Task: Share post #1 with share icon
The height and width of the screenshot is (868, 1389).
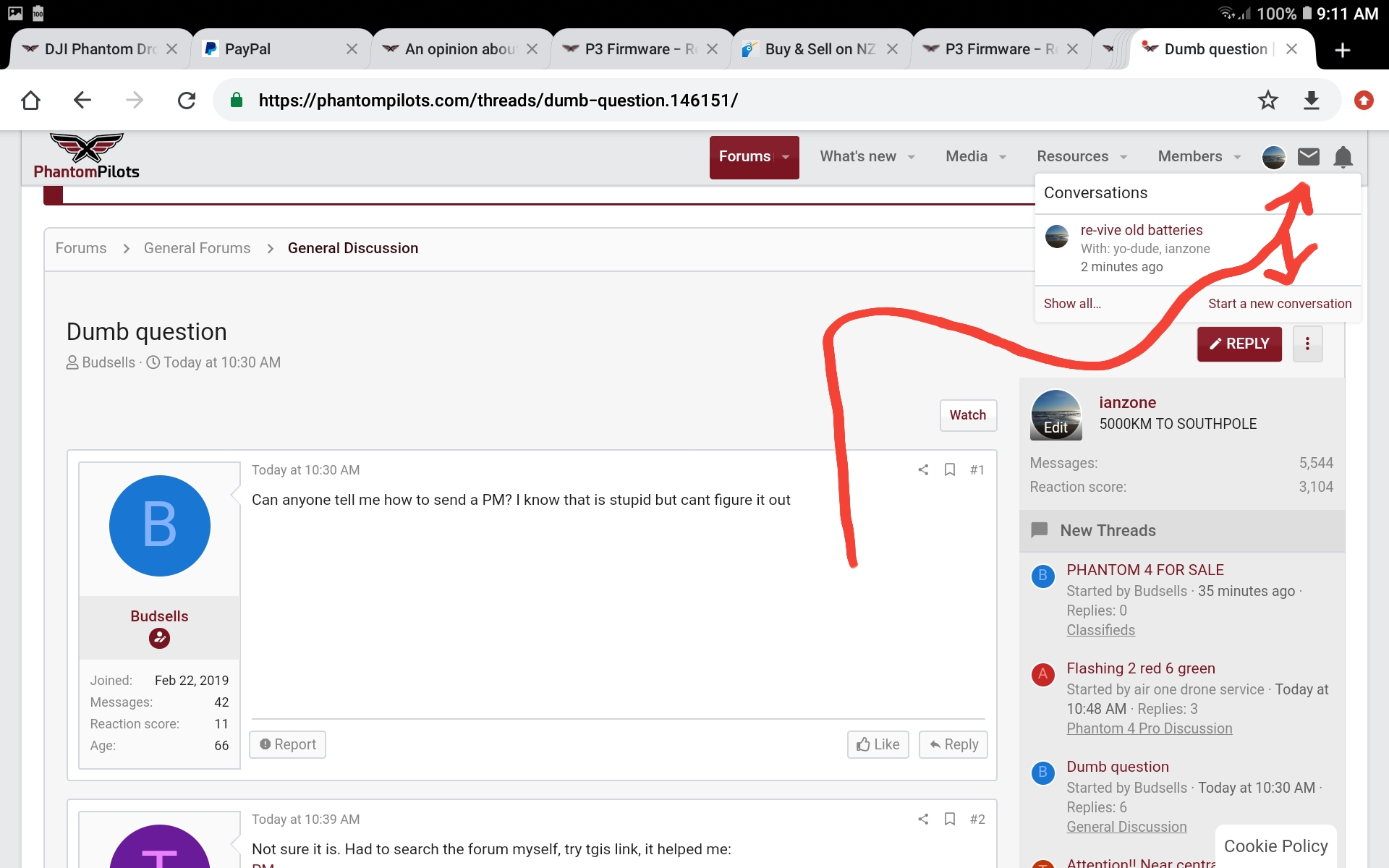Action: coord(923,469)
